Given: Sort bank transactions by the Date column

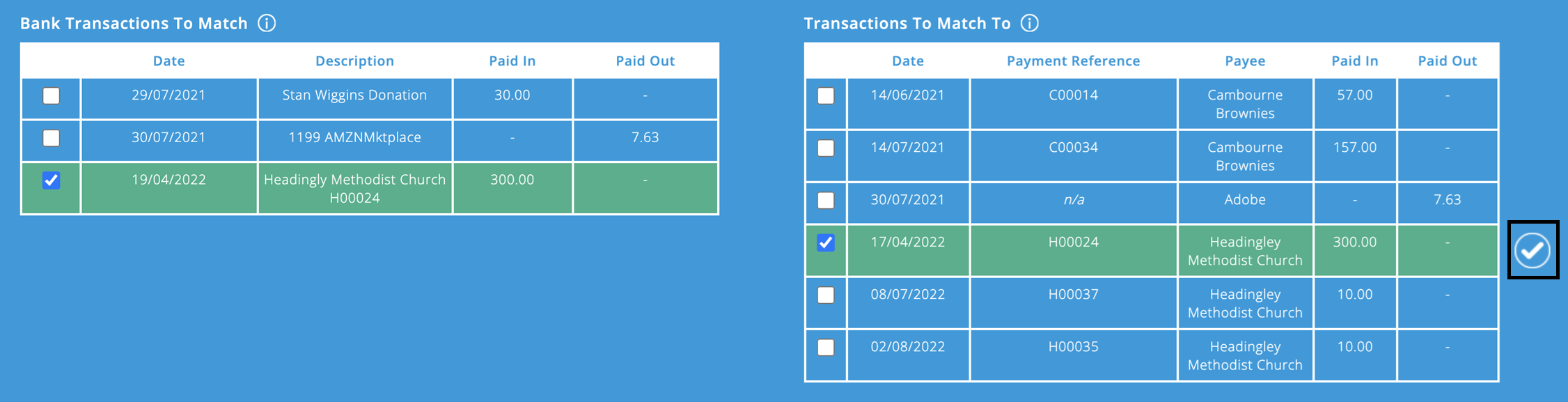Looking at the screenshot, I should click(168, 61).
